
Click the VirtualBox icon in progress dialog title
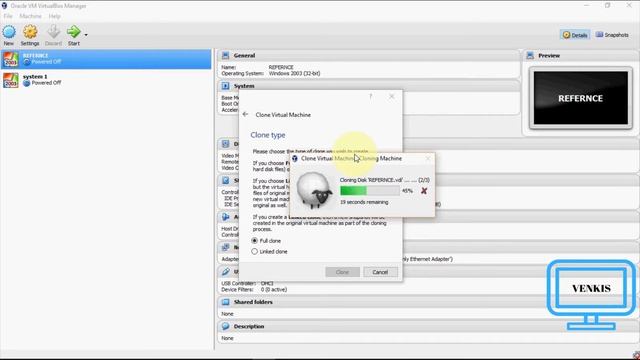pos(295,158)
